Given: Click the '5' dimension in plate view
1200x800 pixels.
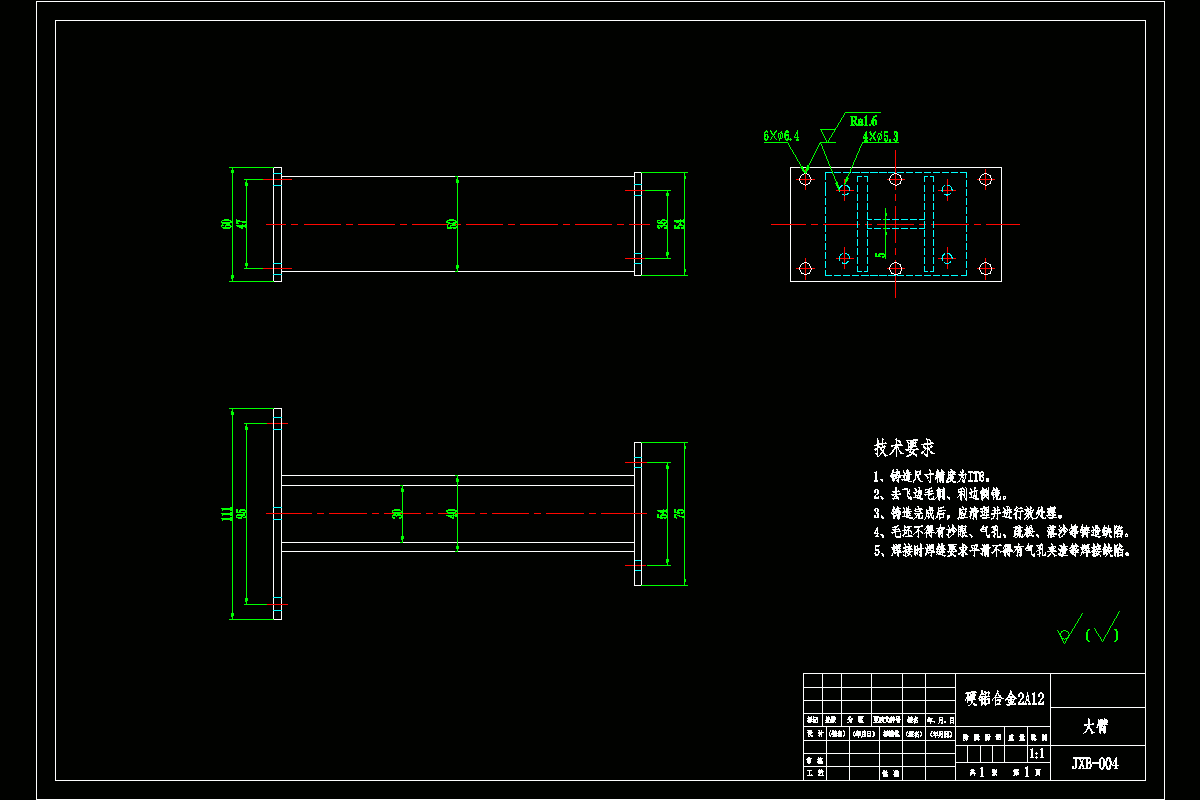Looking at the screenshot, I should (x=881, y=255).
